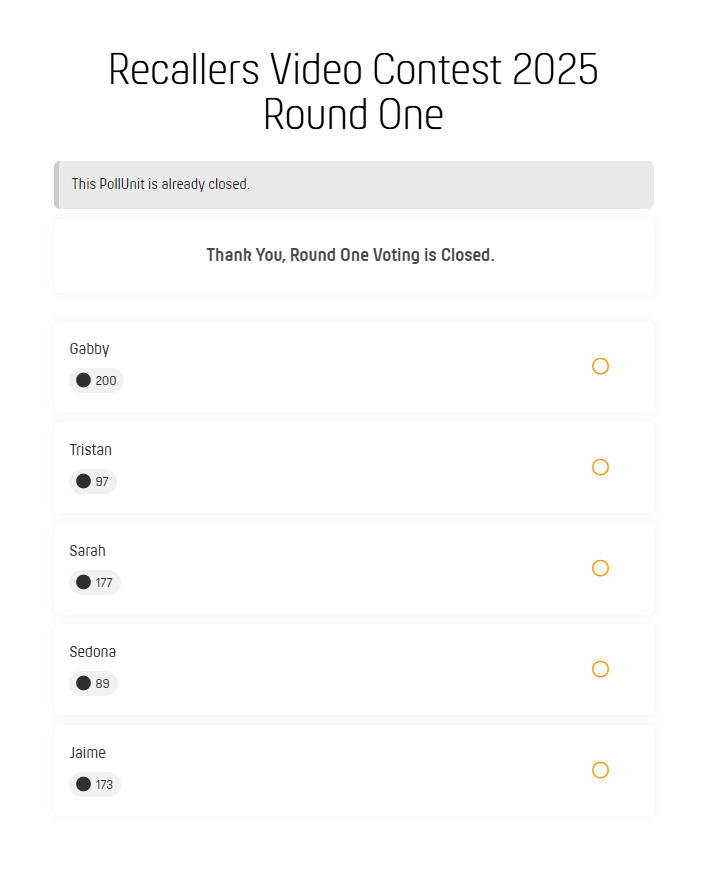Click the badge showing 200 votes

click(x=96, y=380)
